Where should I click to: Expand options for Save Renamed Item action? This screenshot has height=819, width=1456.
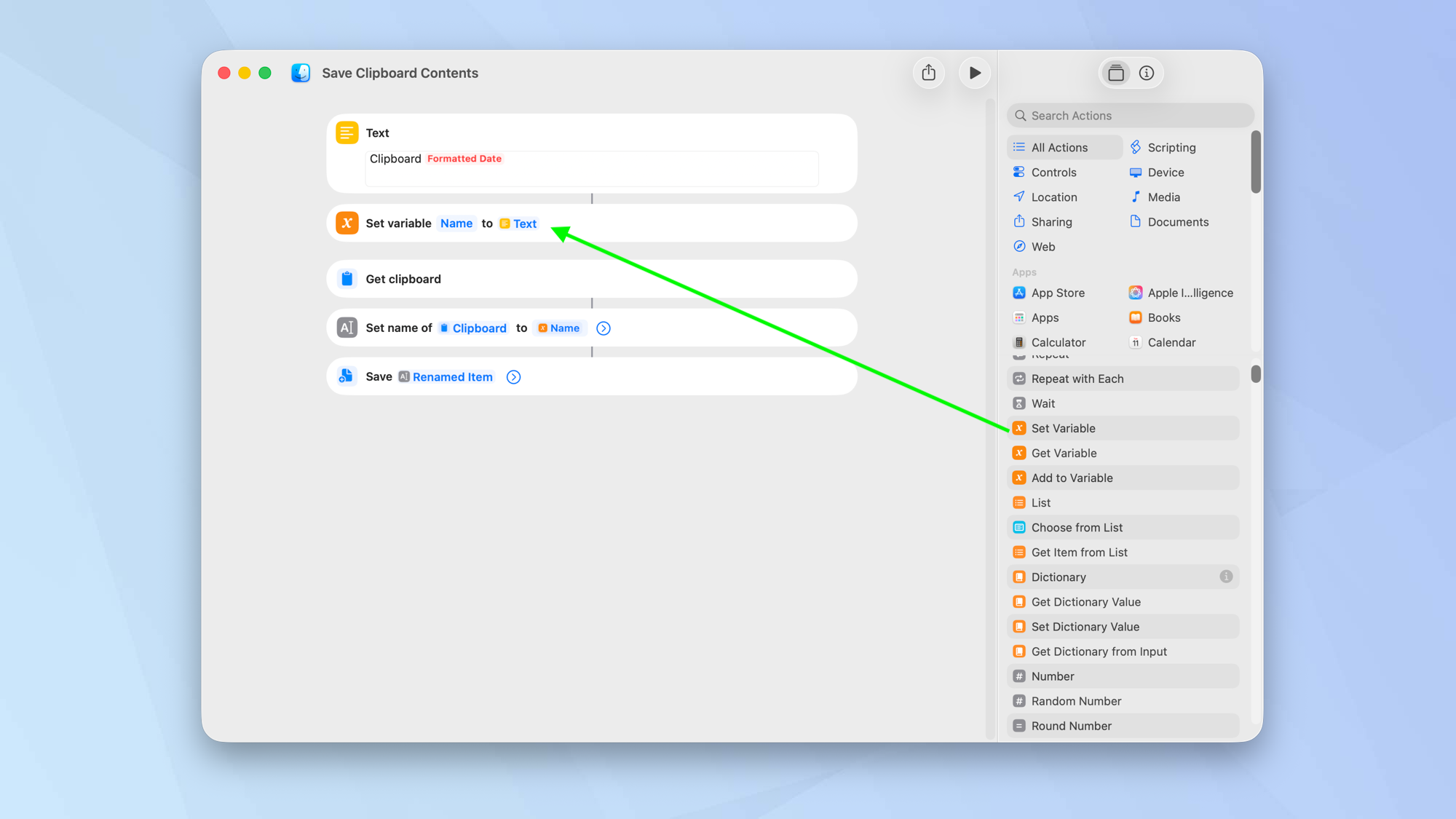pyautogui.click(x=513, y=376)
